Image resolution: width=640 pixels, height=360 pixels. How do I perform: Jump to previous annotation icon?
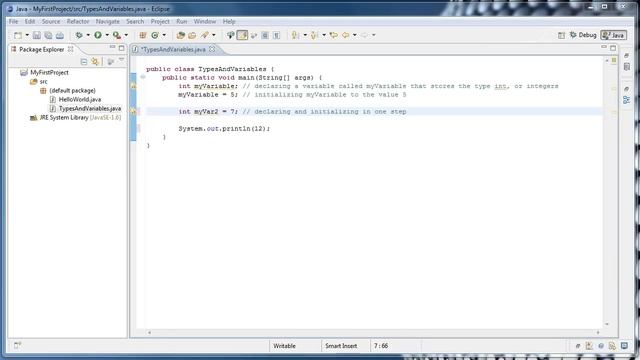click(x=314, y=35)
